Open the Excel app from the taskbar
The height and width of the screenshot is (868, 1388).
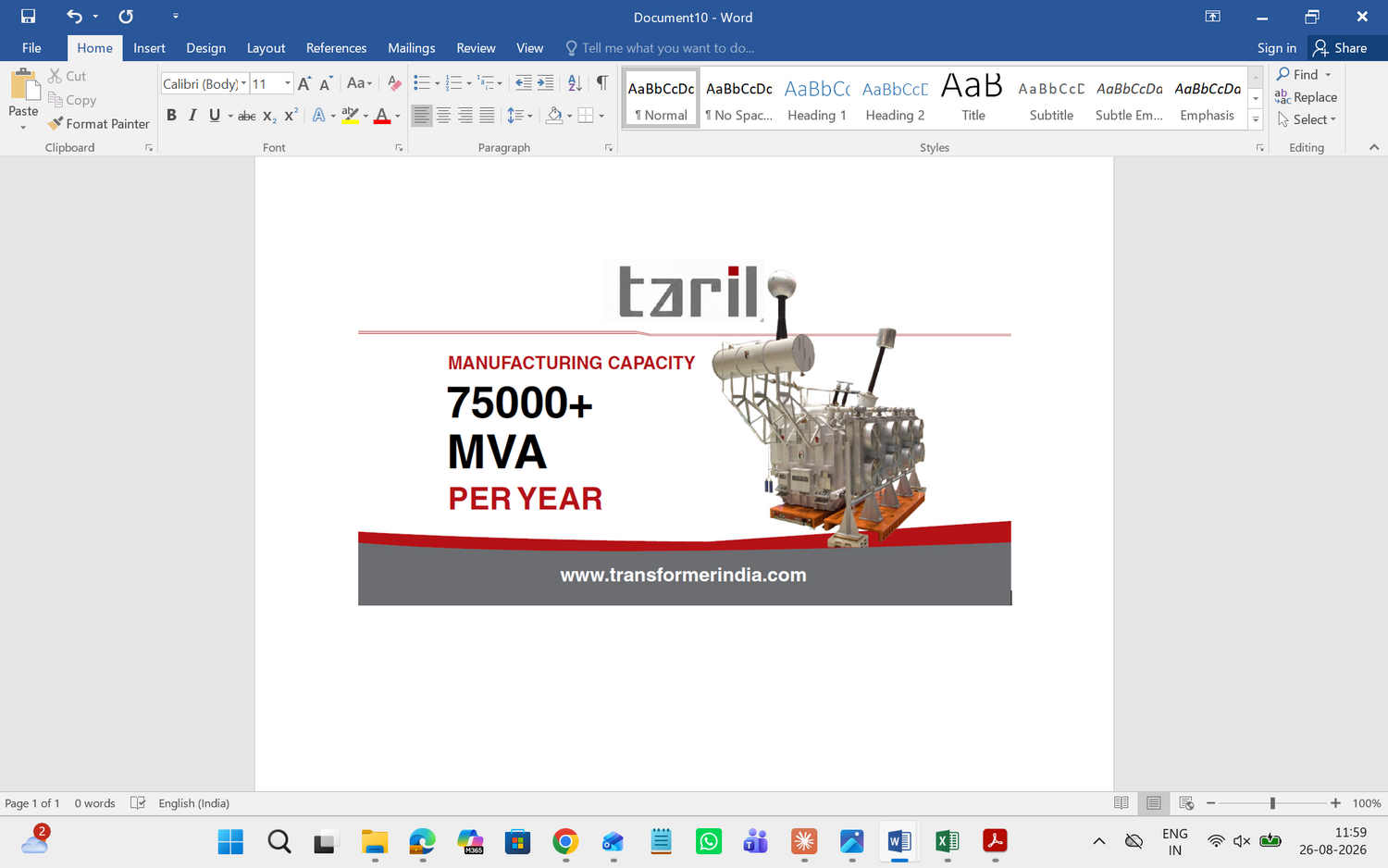point(947,841)
